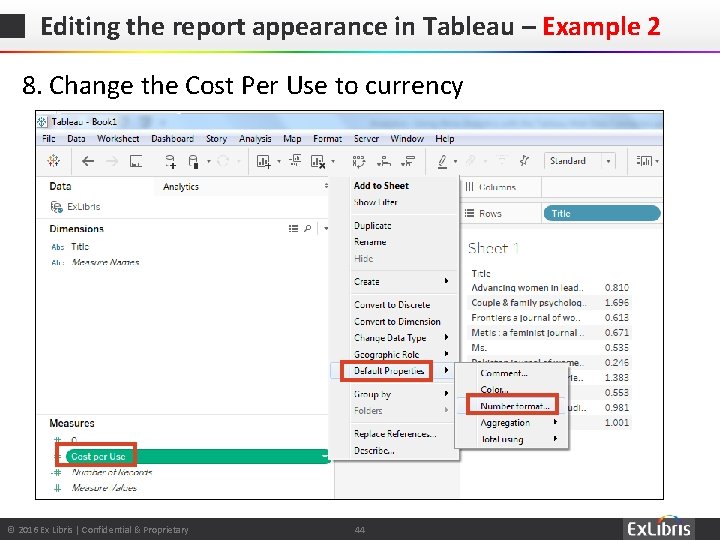Click the Sort descending icon
Image resolution: width=720 pixels, height=540 pixels.
coord(408,161)
